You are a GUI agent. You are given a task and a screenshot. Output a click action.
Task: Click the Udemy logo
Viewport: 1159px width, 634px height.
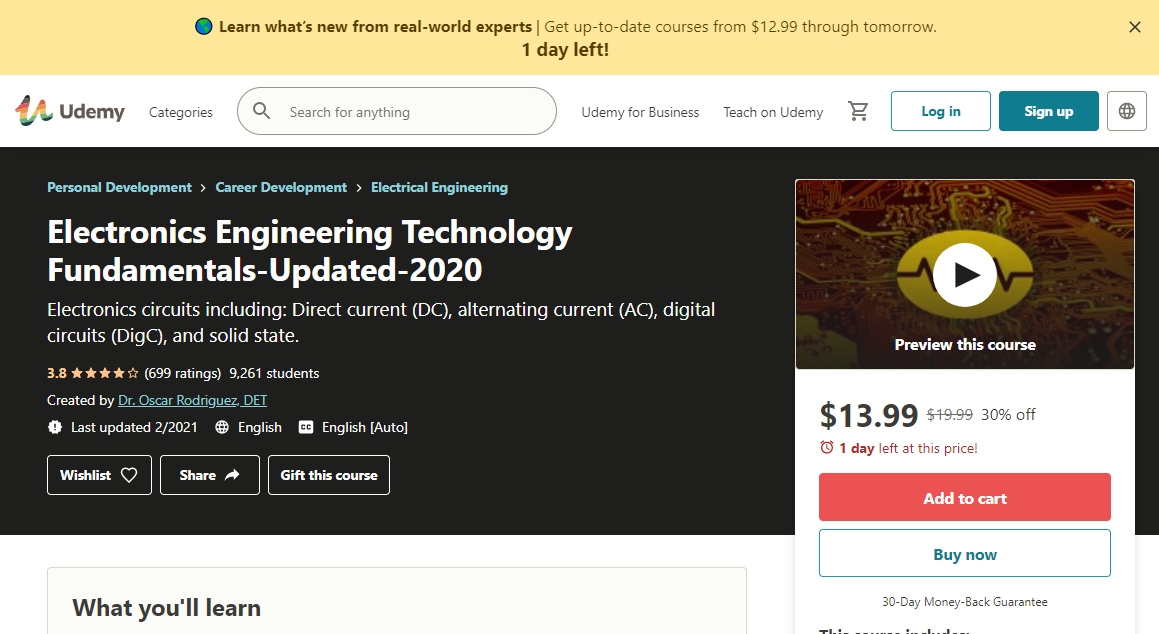tap(70, 111)
